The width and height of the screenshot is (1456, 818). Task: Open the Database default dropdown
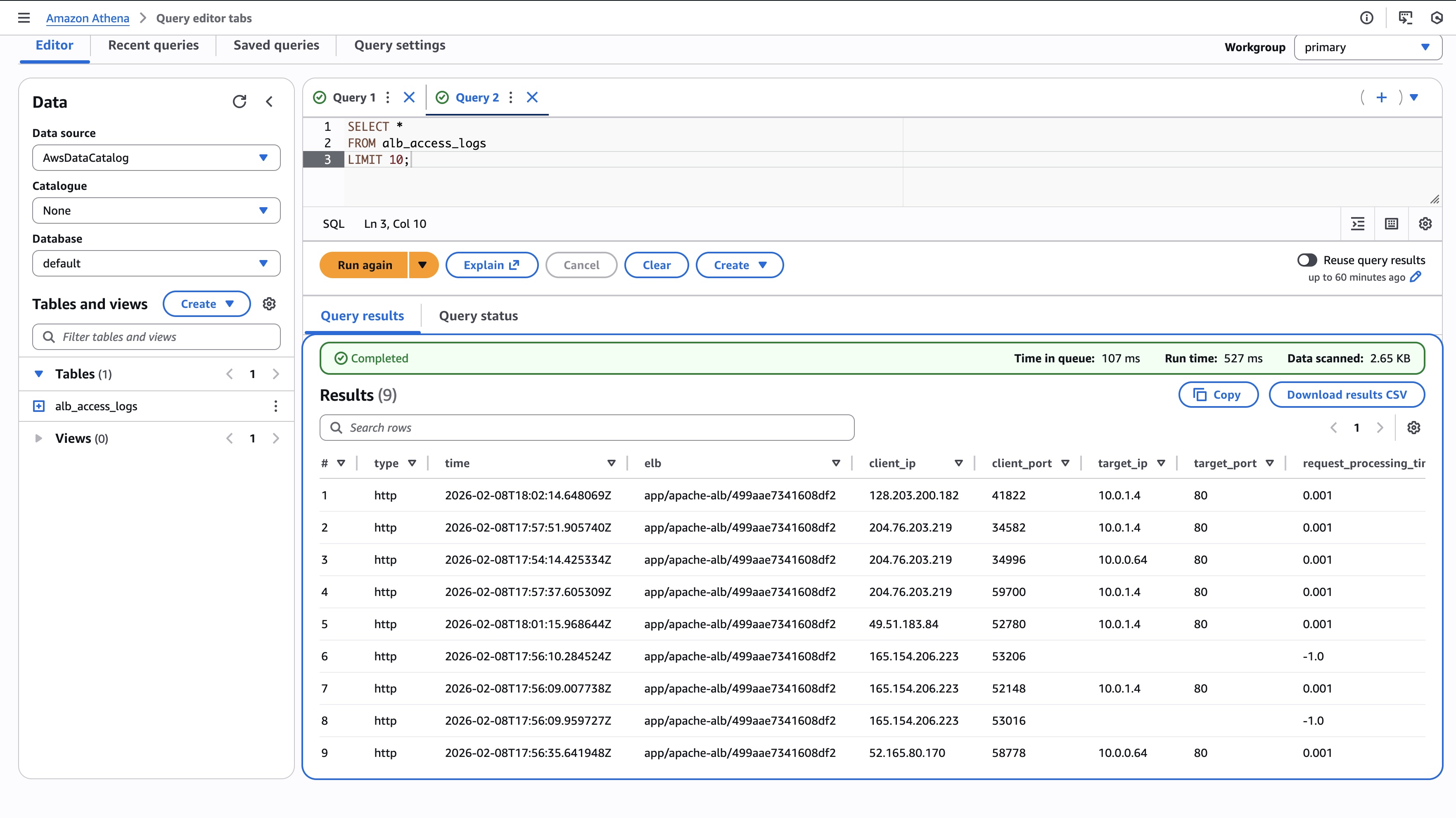pyautogui.click(x=156, y=263)
